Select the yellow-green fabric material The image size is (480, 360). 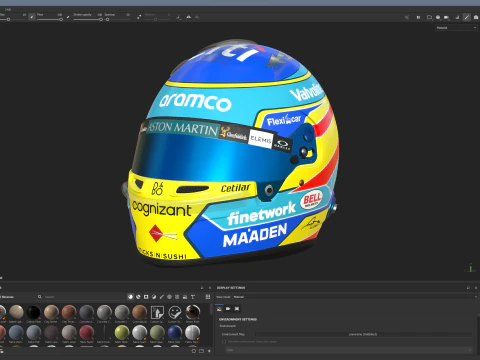(x=122, y=332)
